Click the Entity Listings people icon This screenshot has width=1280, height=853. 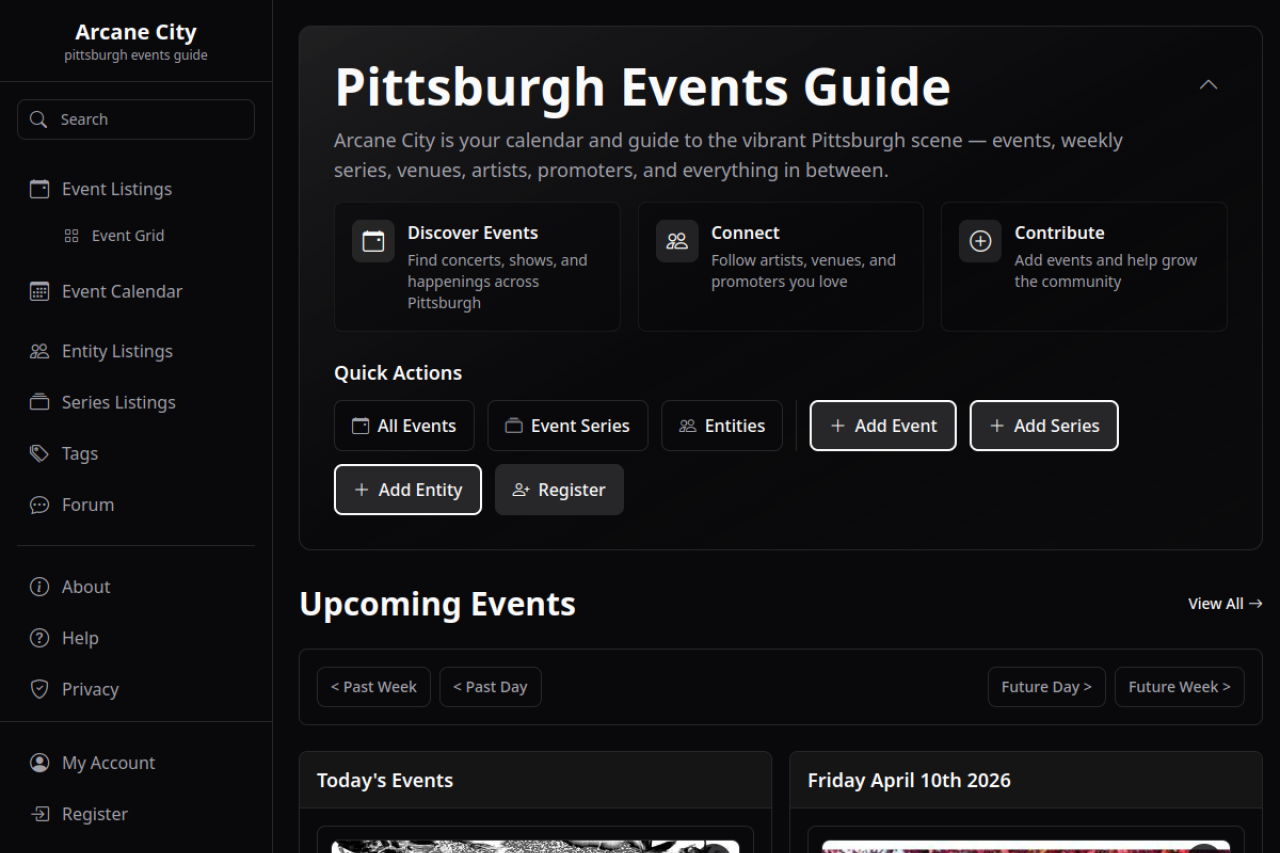pyautogui.click(x=39, y=351)
